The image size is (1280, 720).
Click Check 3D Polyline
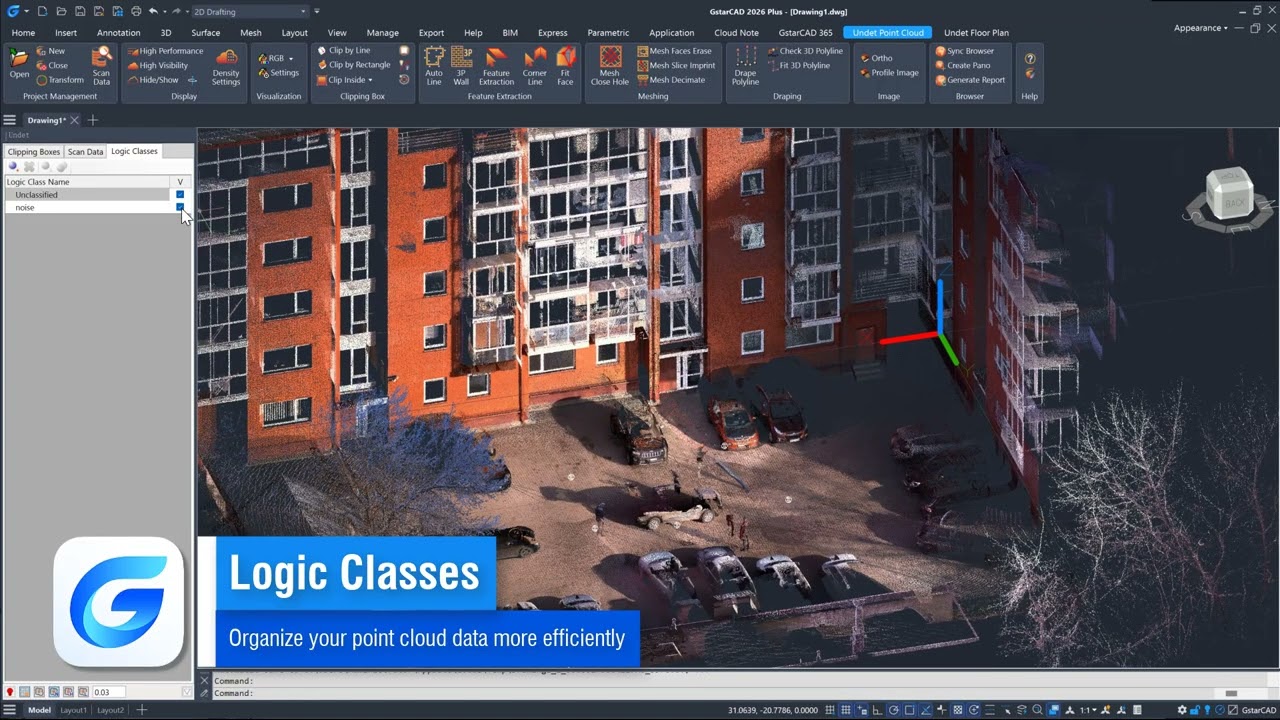[804, 51]
